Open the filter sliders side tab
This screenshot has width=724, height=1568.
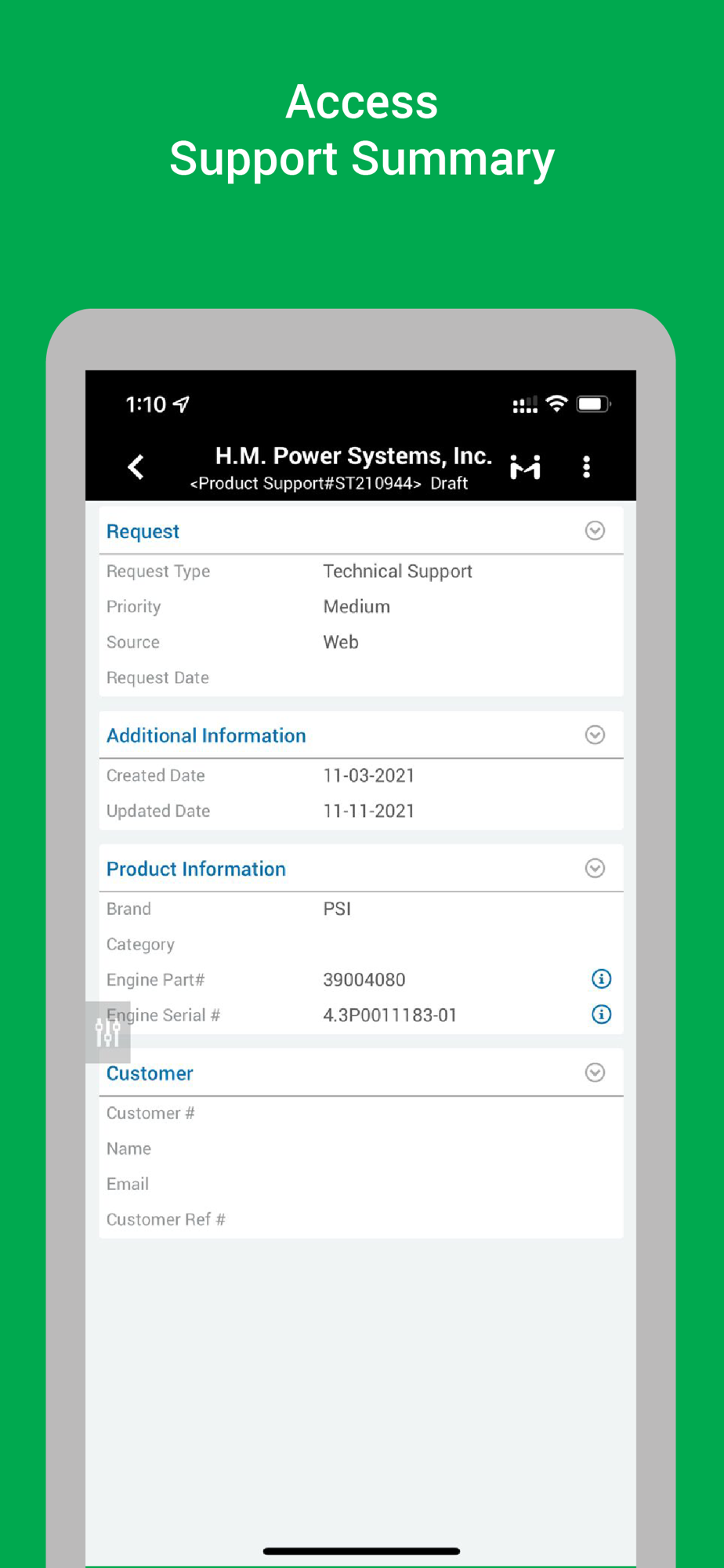pyautogui.click(x=108, y=1032)
